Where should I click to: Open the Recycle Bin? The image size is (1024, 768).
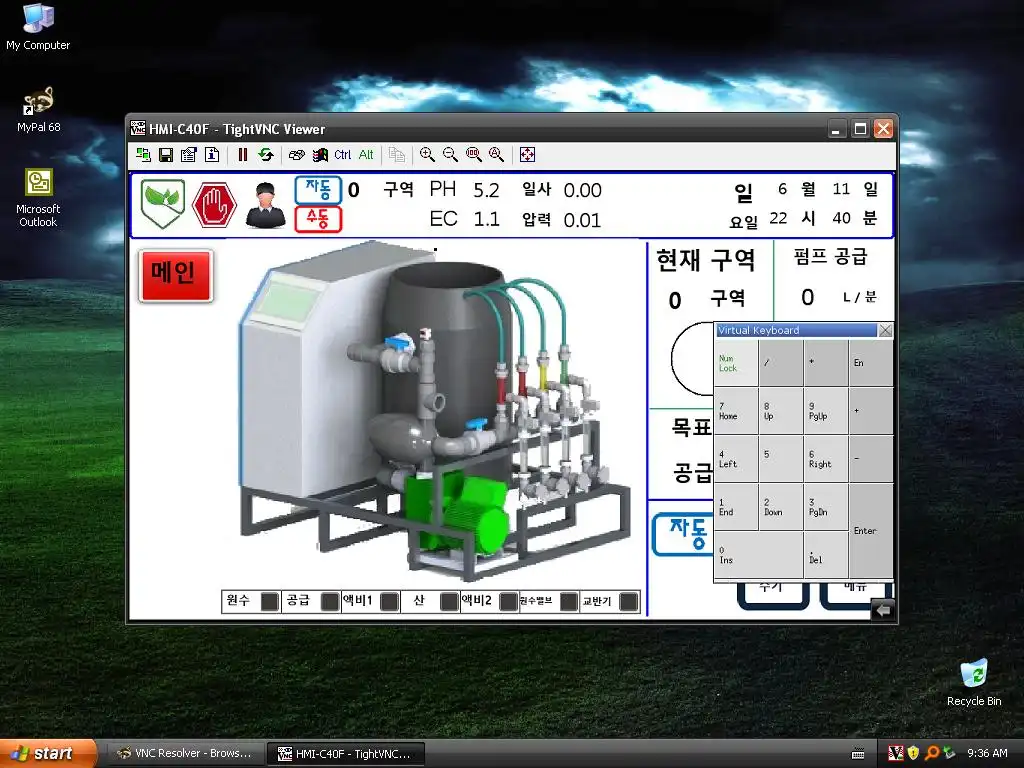pos(974,682)
